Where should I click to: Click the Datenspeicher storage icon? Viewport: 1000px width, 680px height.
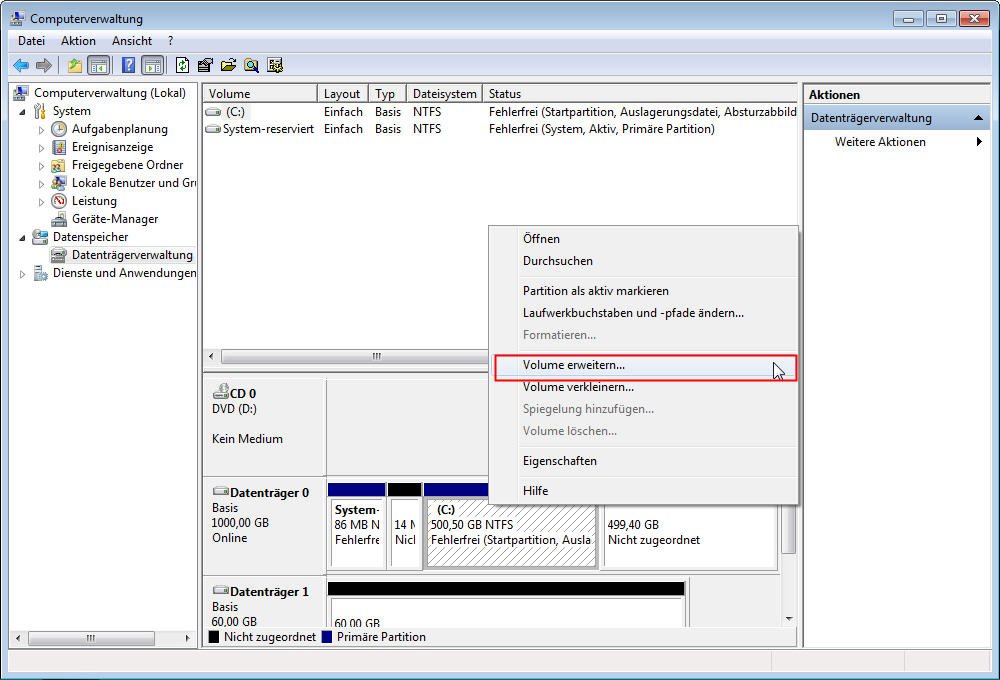click(40, 237)
